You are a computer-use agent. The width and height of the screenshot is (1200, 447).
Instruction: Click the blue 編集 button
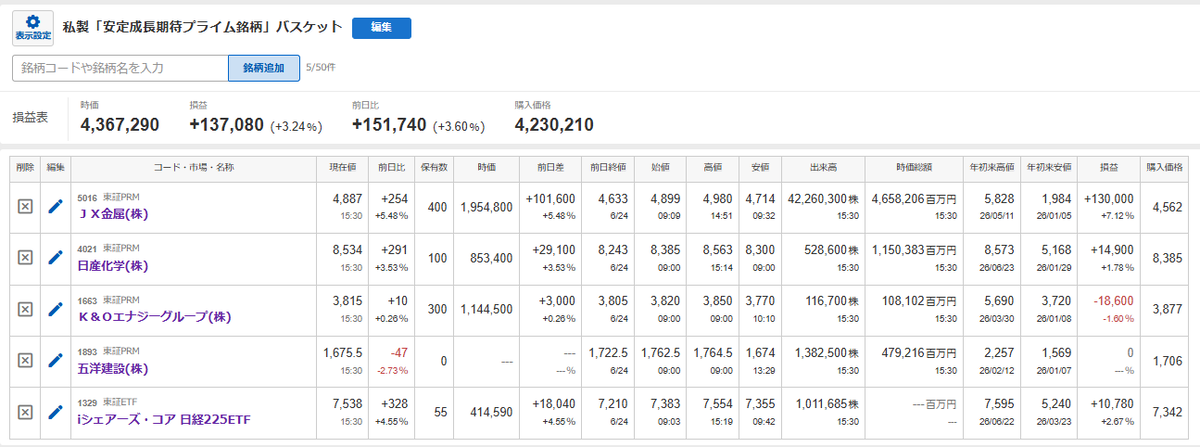(x=381, y=28)
